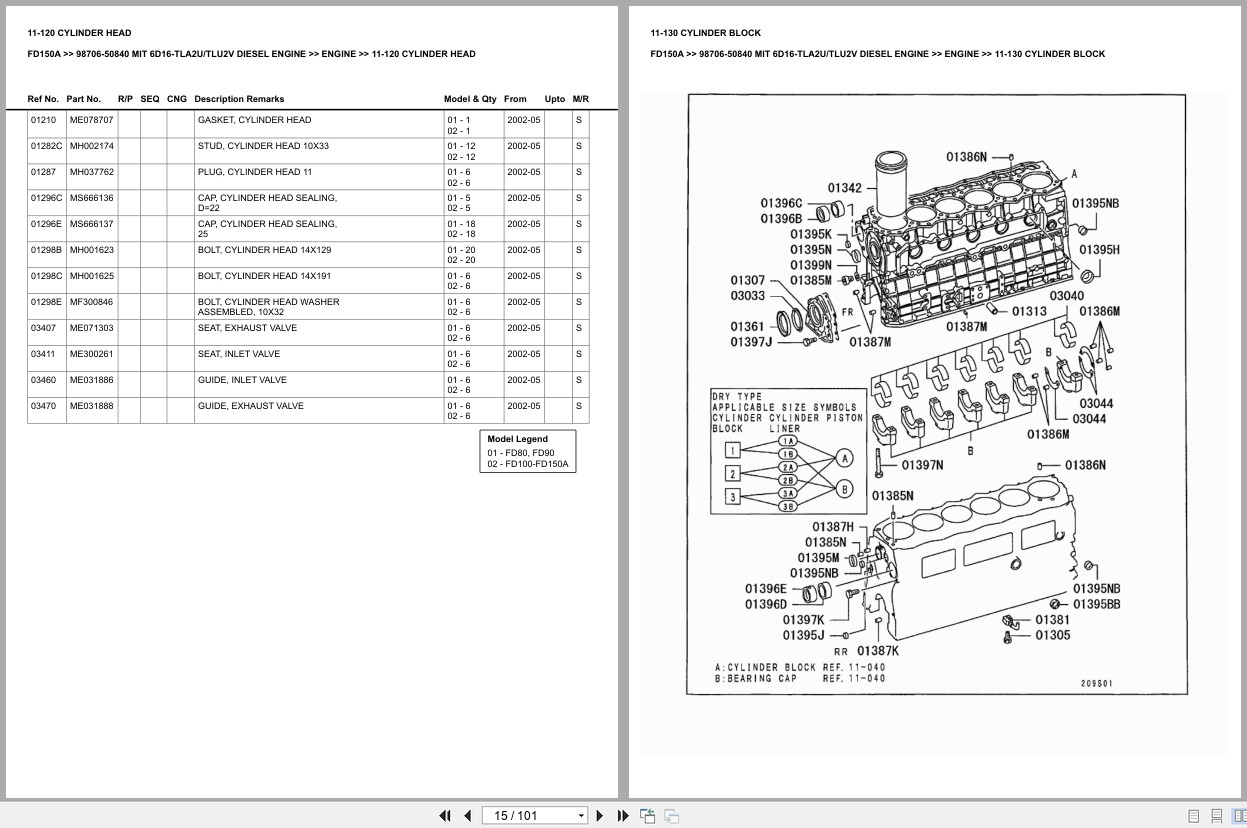Click the Part No. column header

point(84,99)
